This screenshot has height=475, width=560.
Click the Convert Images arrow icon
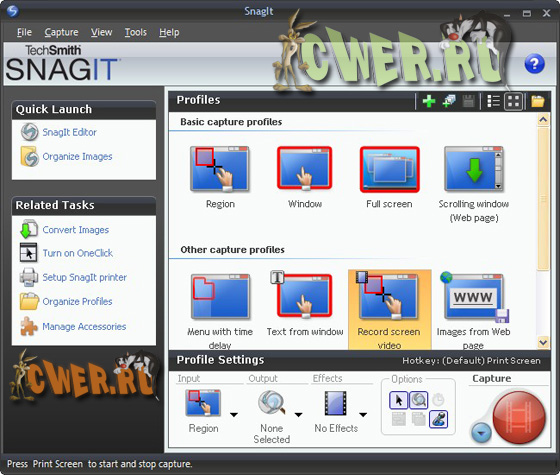tap(29, 229)
